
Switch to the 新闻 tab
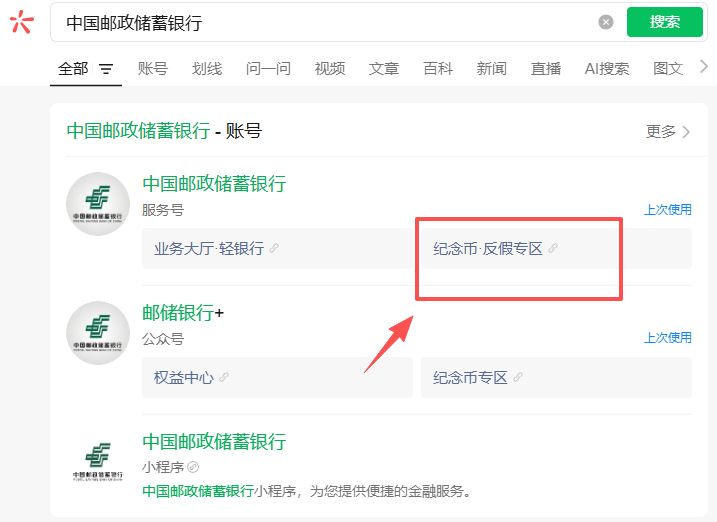492,69
